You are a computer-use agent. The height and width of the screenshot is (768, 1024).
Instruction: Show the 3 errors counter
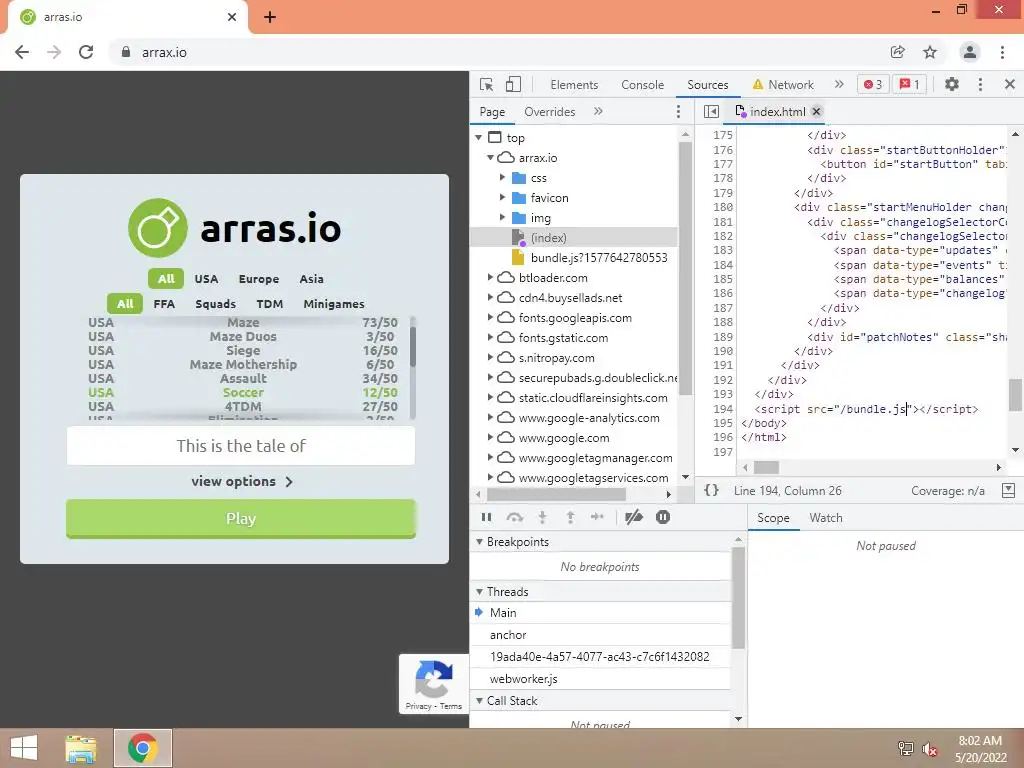click(x=872, y=84)
